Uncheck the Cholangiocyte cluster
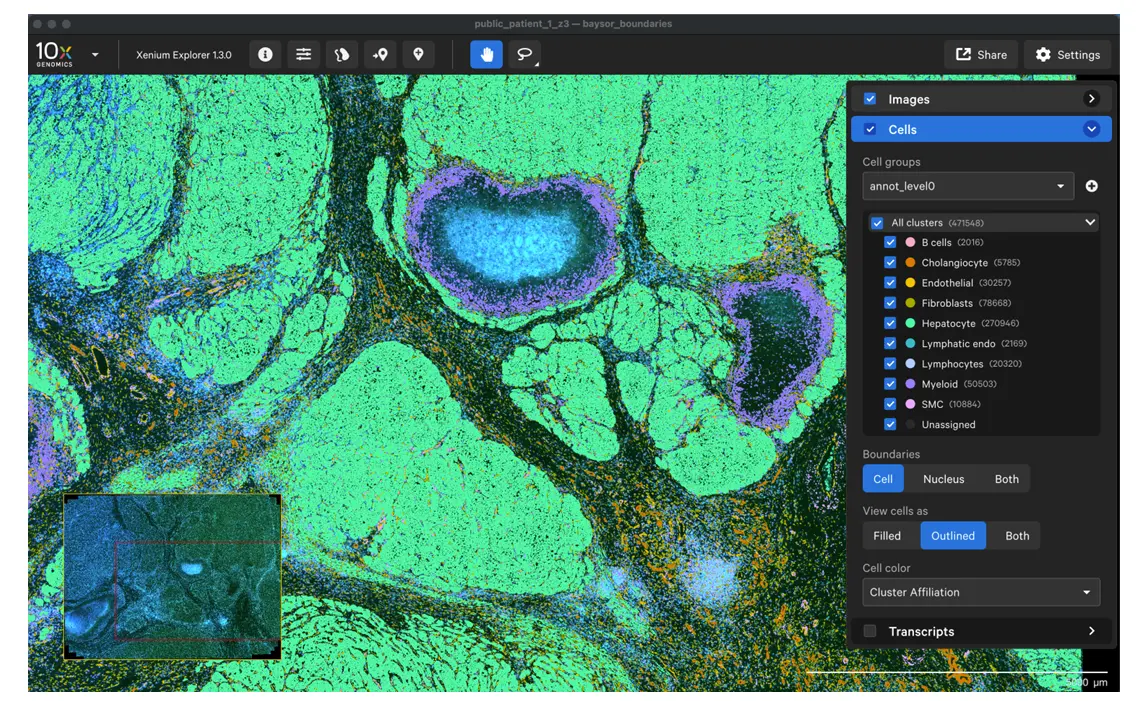1136x701 pixels. tap(890, 263)
